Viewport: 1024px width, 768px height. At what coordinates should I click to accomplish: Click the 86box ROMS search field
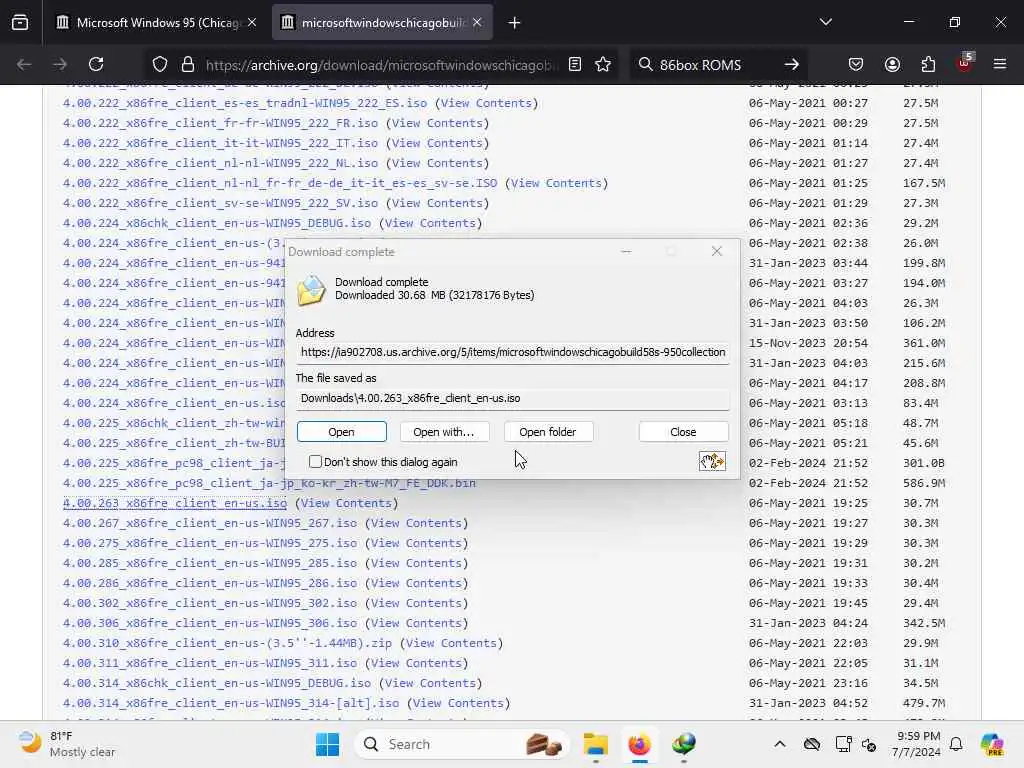click(x=718, y=65)
